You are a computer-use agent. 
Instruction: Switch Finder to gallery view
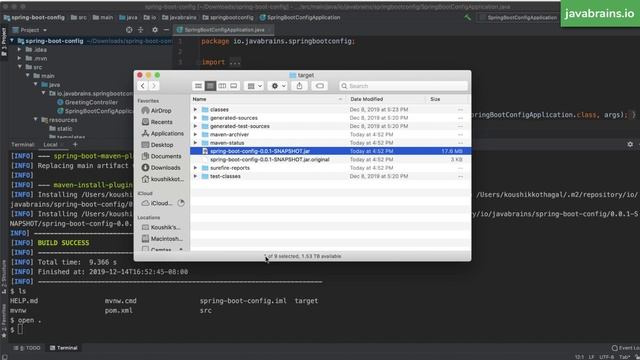click(233, 86)
